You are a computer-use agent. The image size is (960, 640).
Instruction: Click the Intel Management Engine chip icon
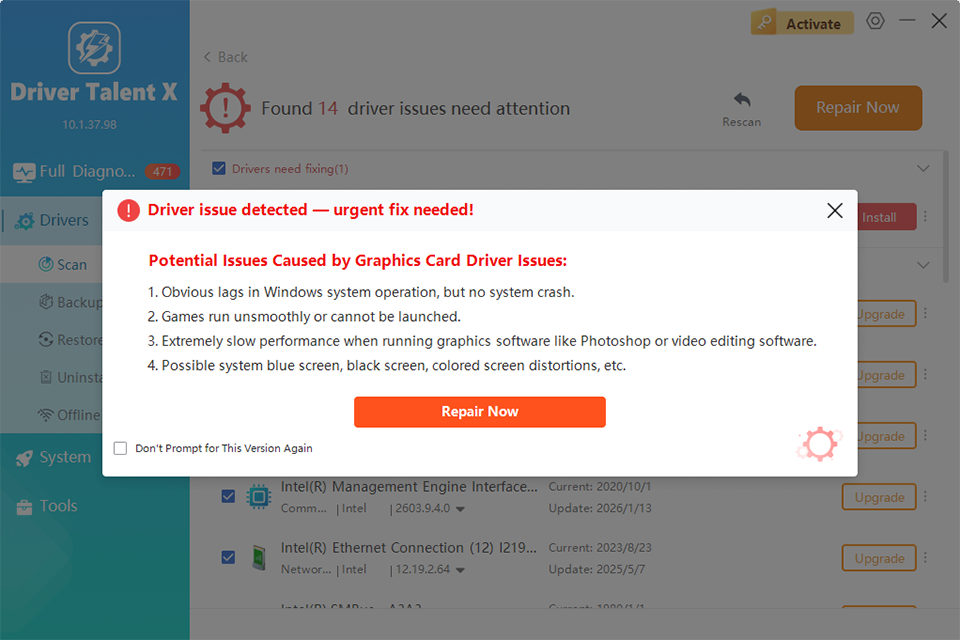(258, 497)
